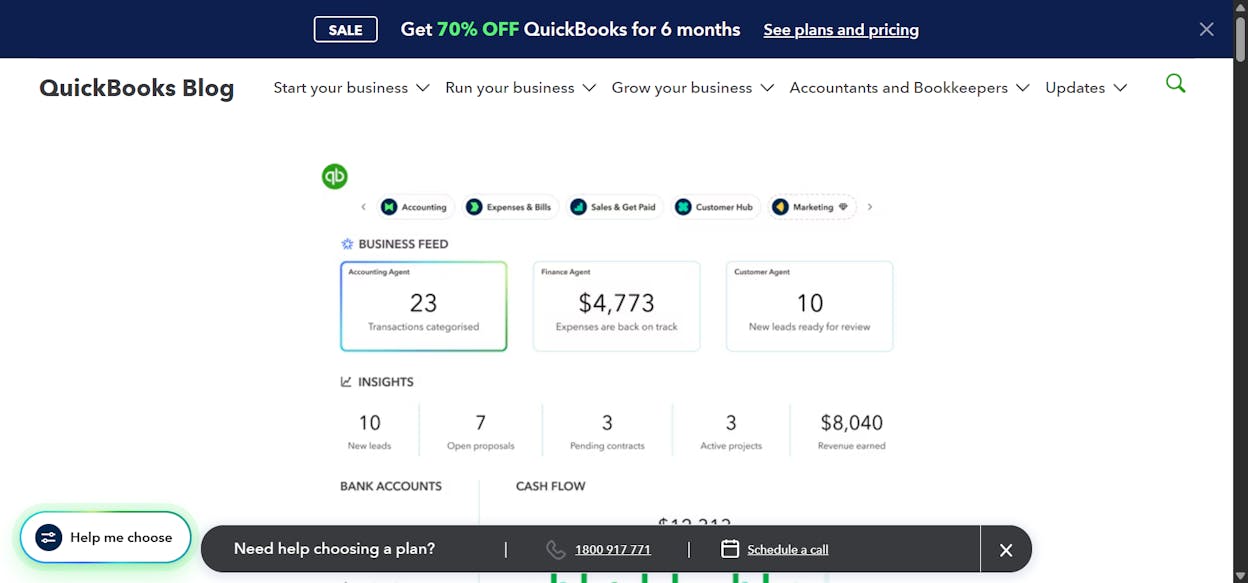Click the Need help choosing a plan text

[334, 549]
